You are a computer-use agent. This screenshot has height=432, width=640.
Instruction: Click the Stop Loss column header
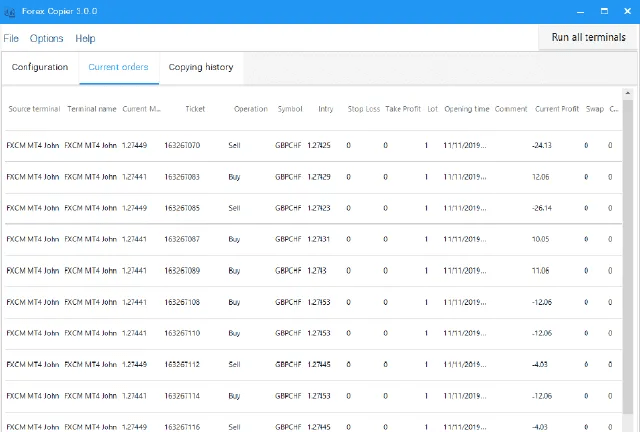pos(364,109)
